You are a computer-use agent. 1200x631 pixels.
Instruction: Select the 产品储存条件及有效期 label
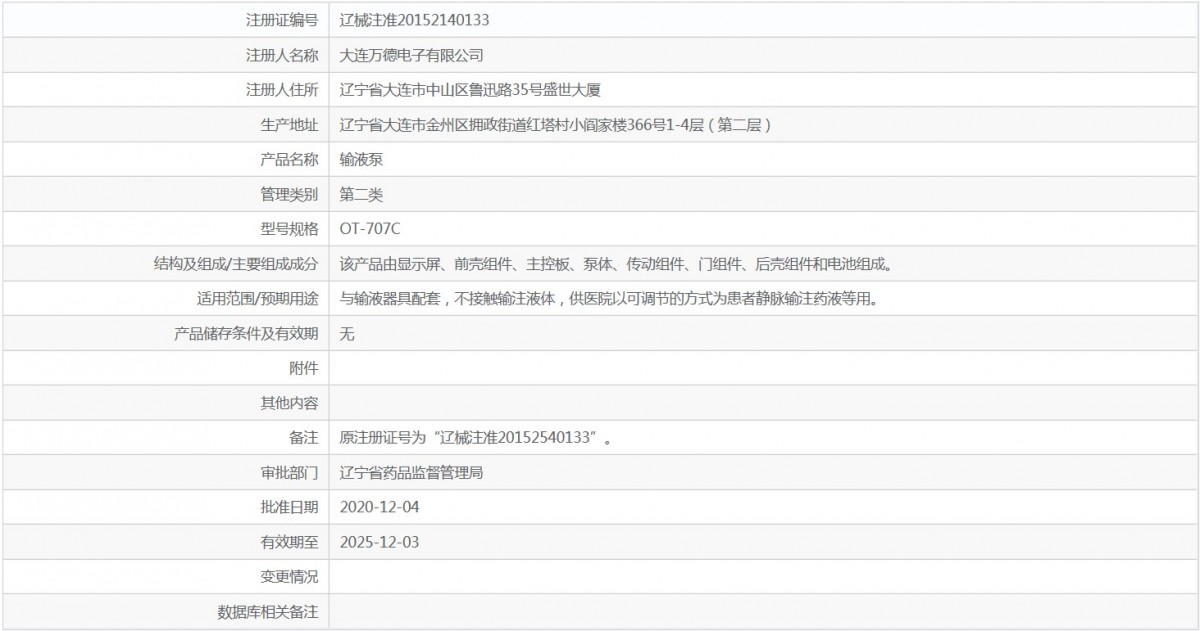coord(246,334)
